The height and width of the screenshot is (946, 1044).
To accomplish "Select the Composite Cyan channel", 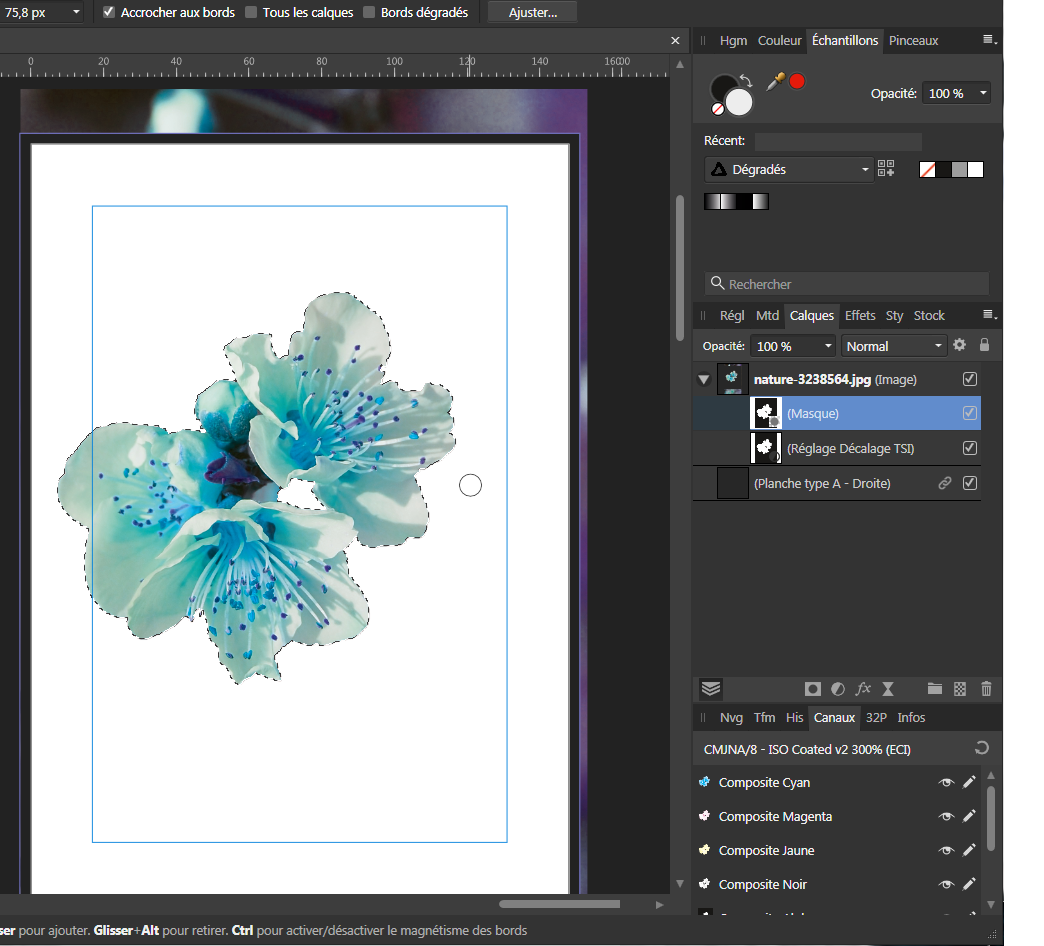I will click(x=764, y=782).
